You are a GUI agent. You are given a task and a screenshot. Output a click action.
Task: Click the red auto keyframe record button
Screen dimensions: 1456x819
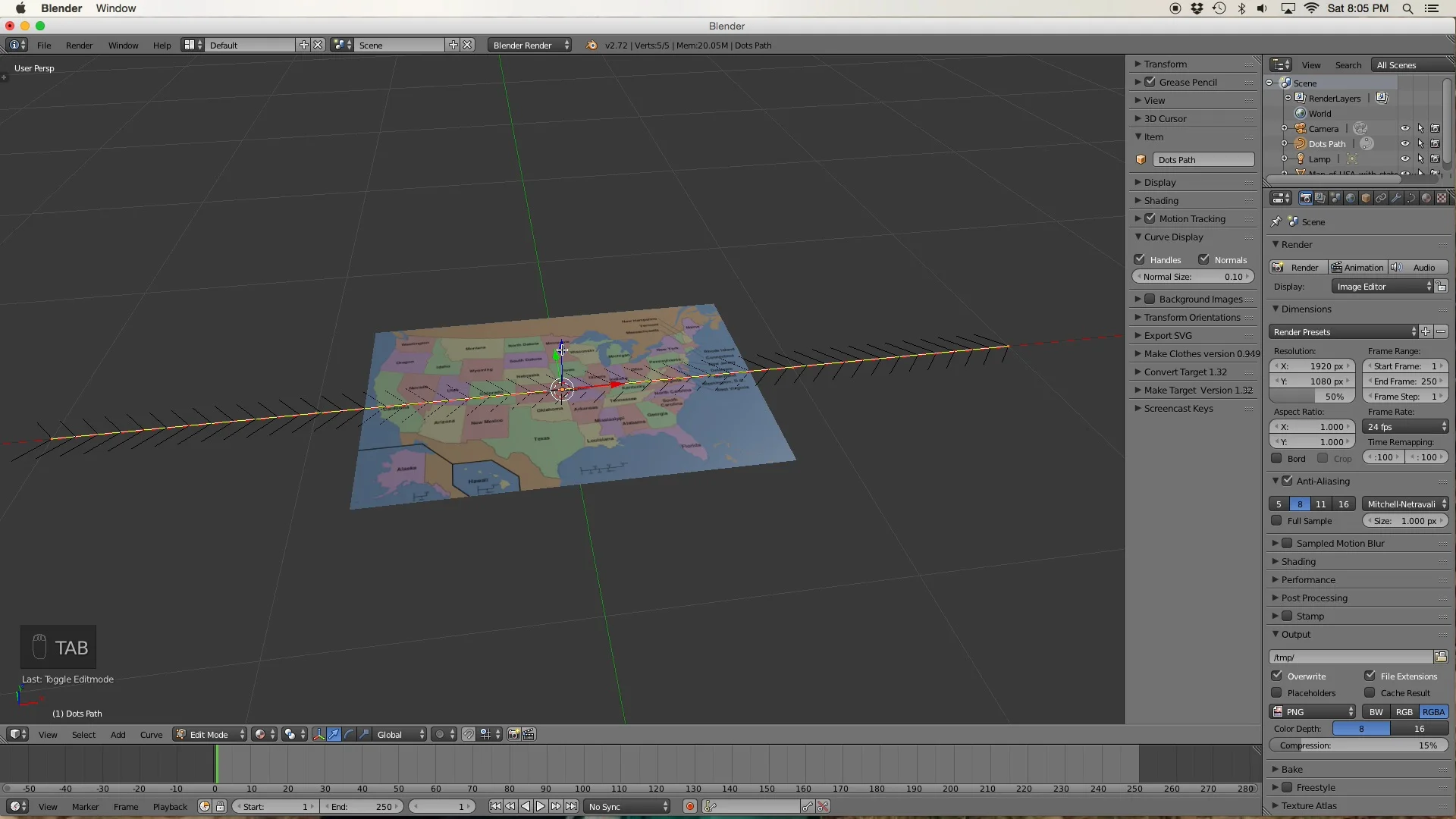pos(689,807)
